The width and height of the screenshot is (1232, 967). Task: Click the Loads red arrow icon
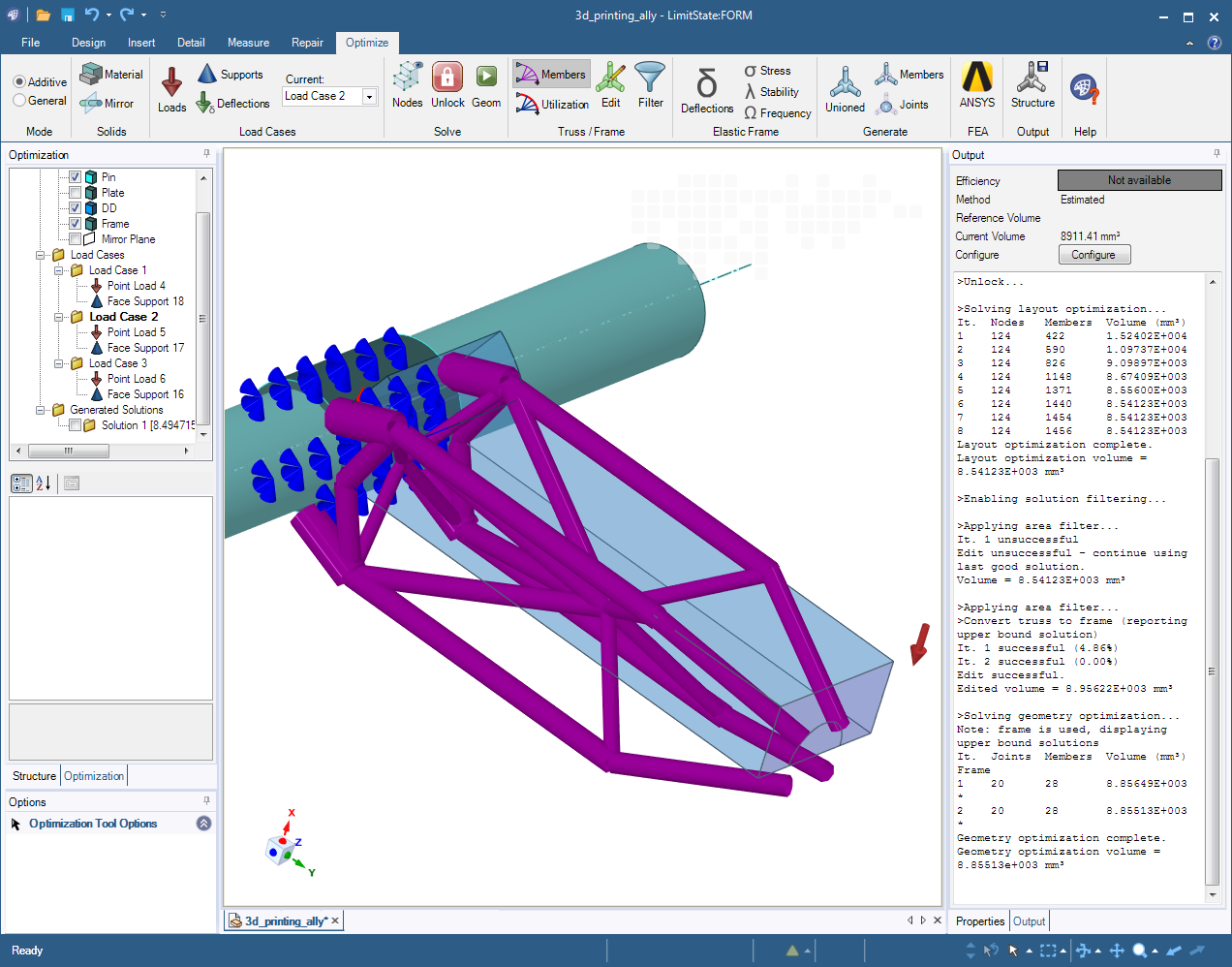pyautogui.click(x=171, y=81)
